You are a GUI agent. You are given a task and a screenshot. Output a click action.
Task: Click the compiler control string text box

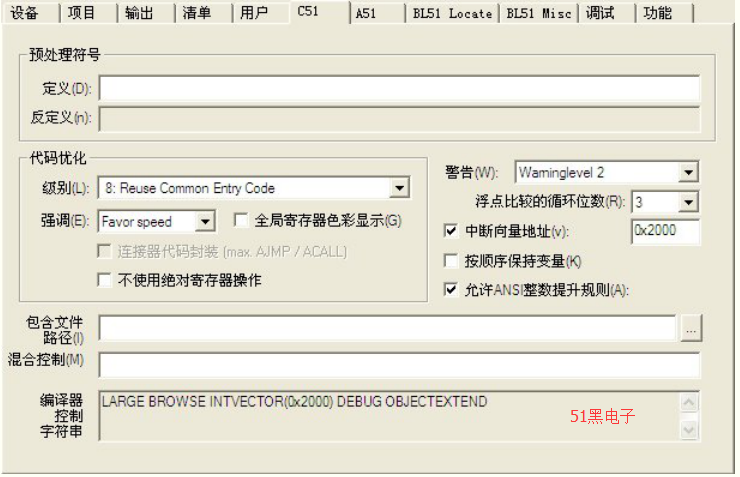click(390, 416)
